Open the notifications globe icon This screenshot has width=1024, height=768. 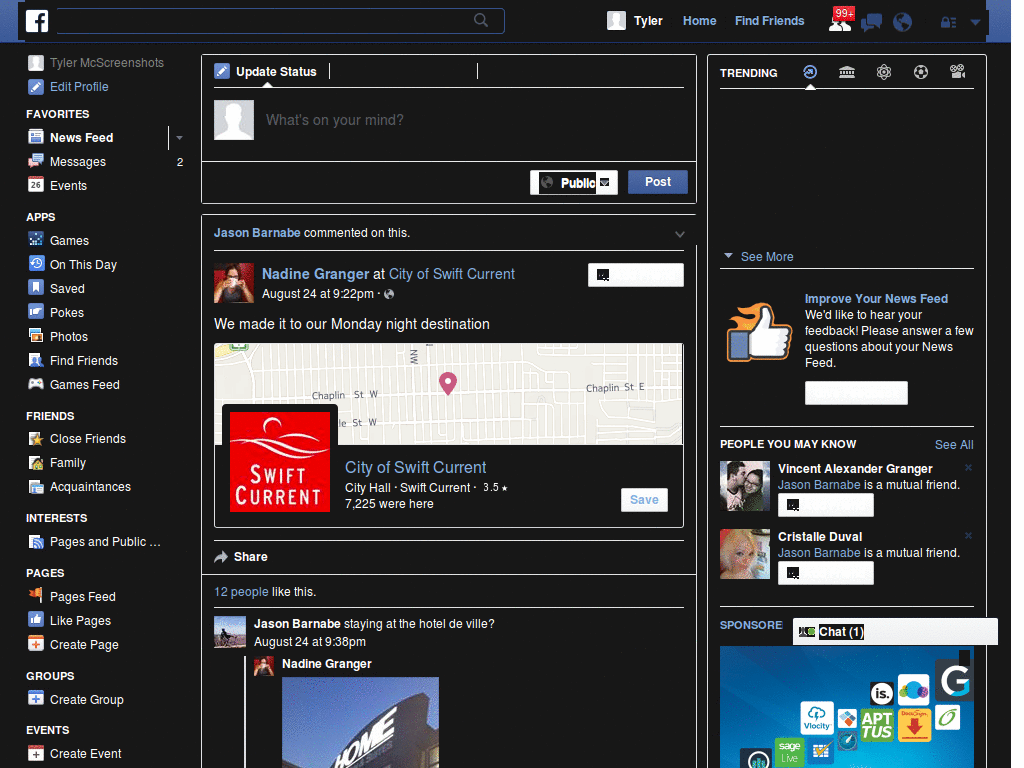pos(902,22)
